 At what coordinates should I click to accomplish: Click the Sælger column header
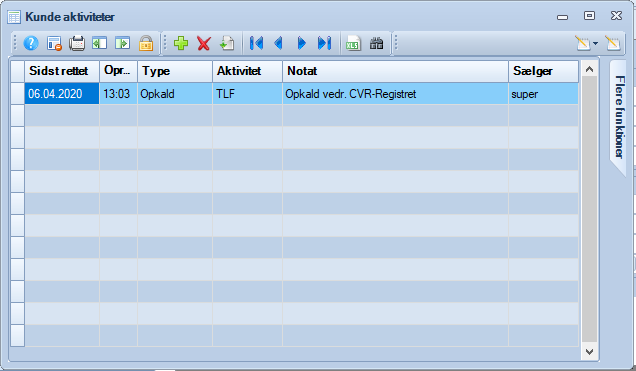pos(544,71)
